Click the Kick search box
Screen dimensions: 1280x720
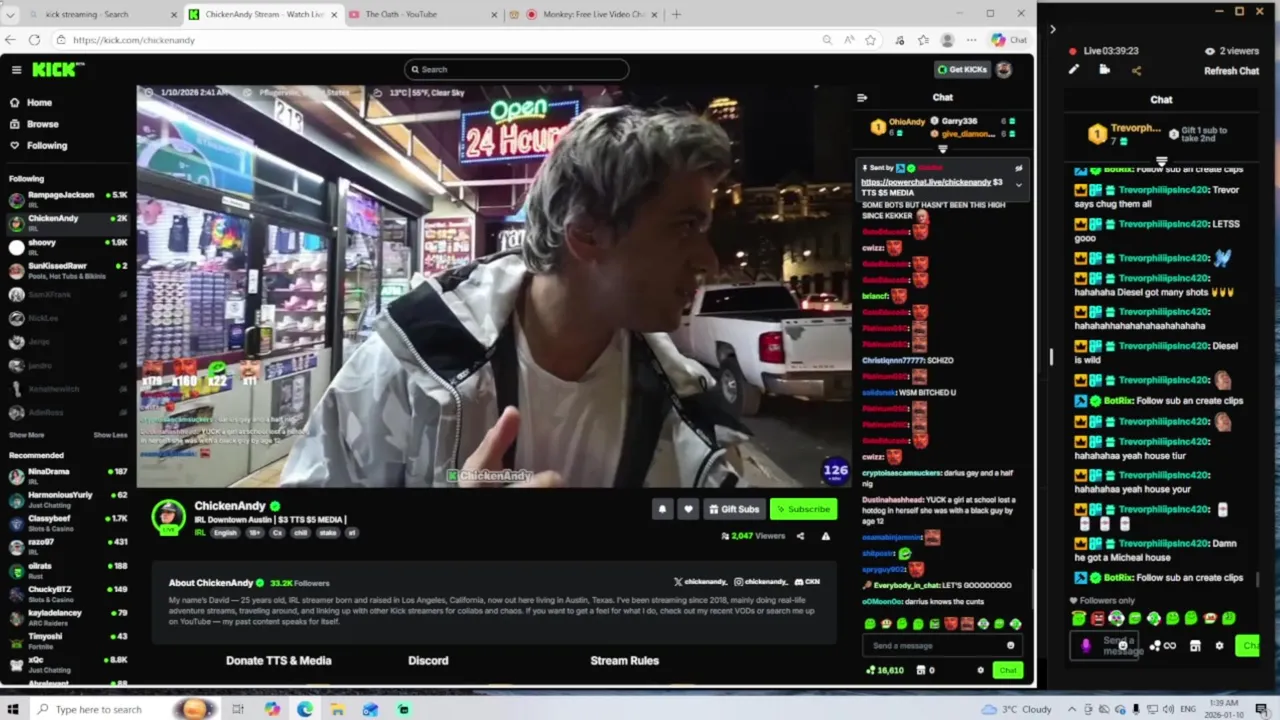(517, 69)
